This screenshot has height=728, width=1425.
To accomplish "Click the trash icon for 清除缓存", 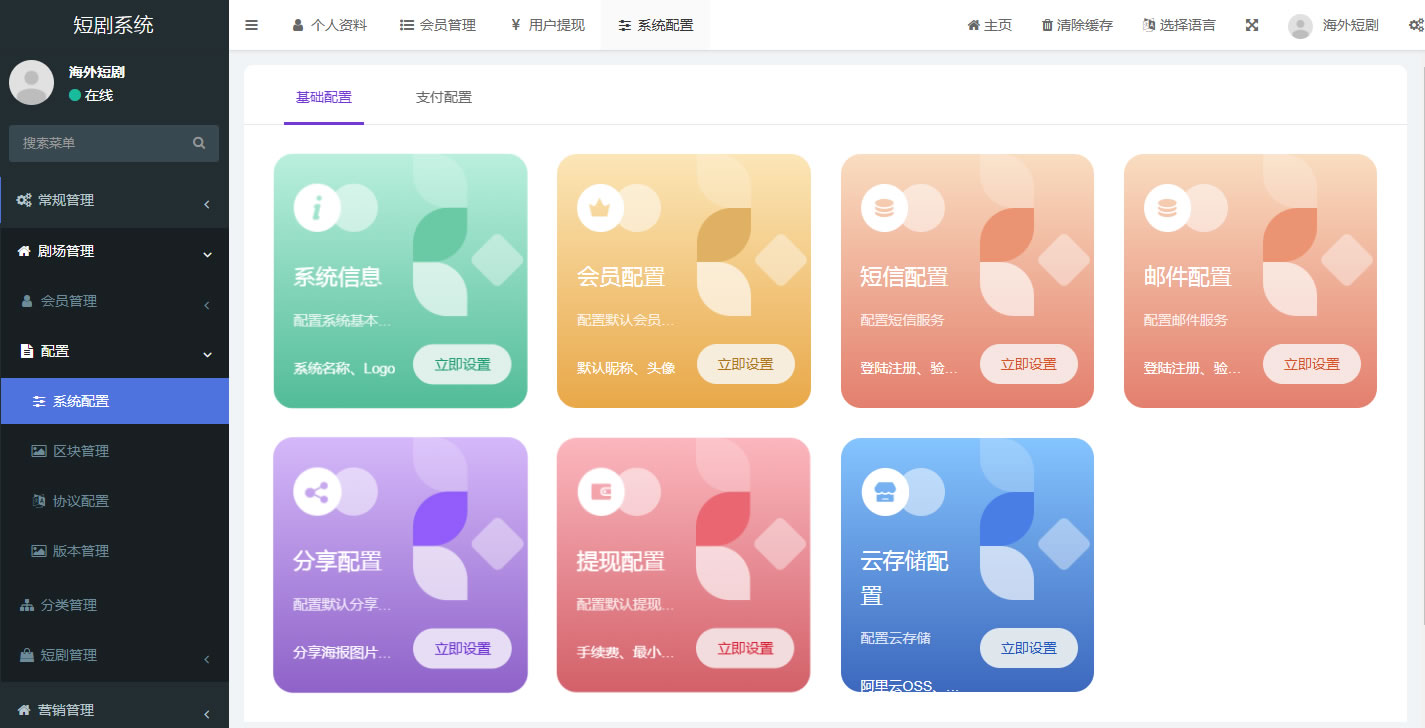I will (1047, 25).
